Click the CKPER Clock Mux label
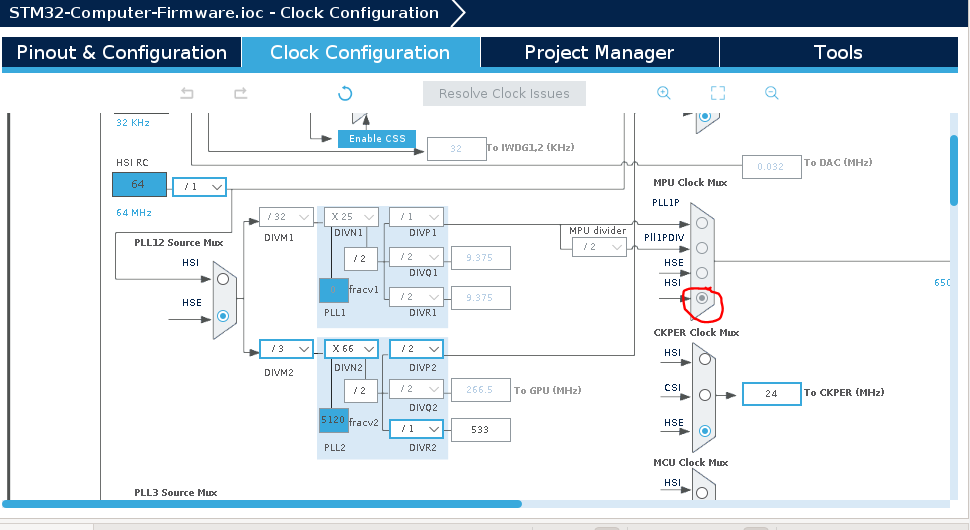This screenshot has height=530, width=970. pos(697,332)
